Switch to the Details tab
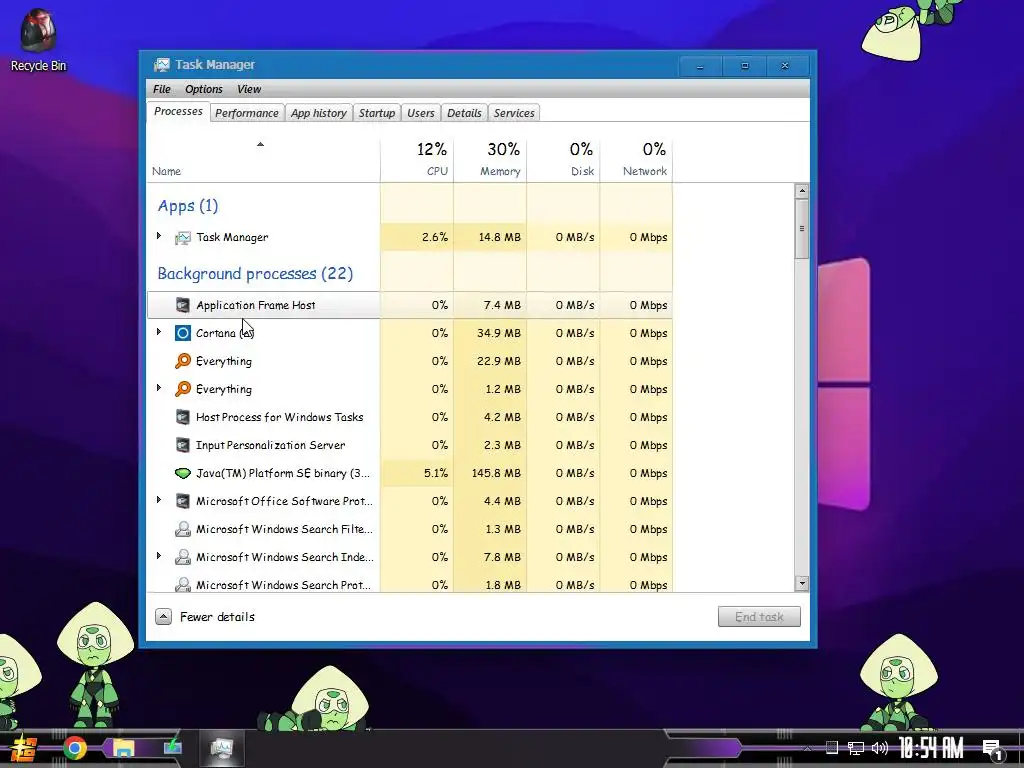The image size is (1024, 768). point(464,113)
